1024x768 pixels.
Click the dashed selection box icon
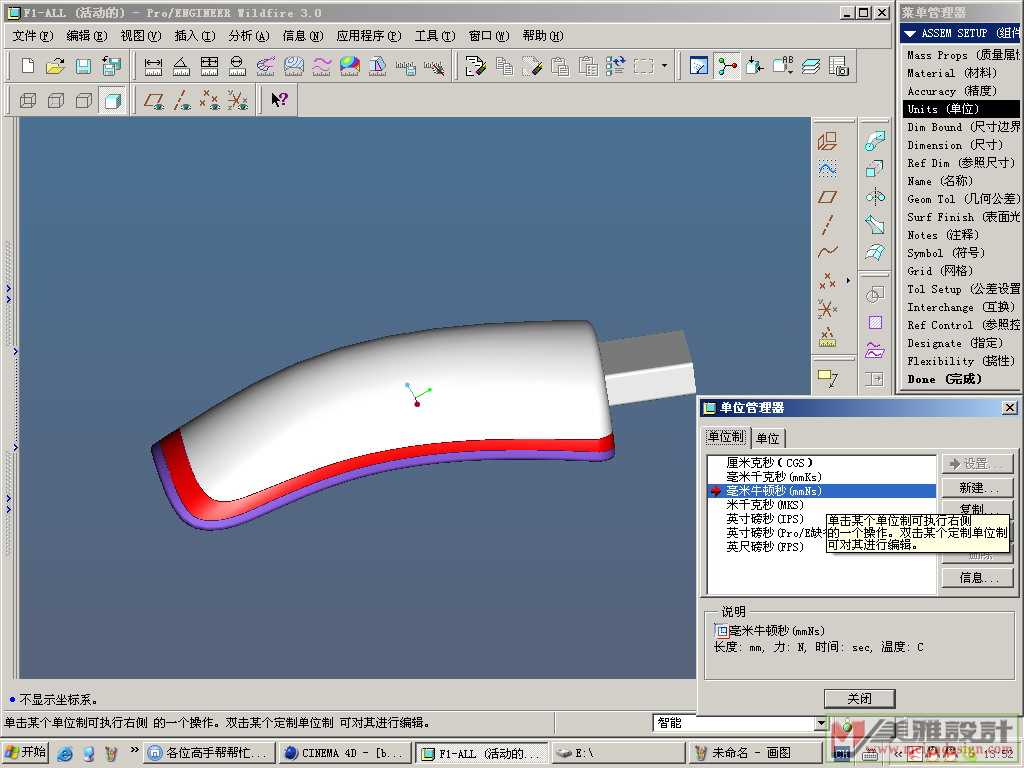click(x=644, y=66)
